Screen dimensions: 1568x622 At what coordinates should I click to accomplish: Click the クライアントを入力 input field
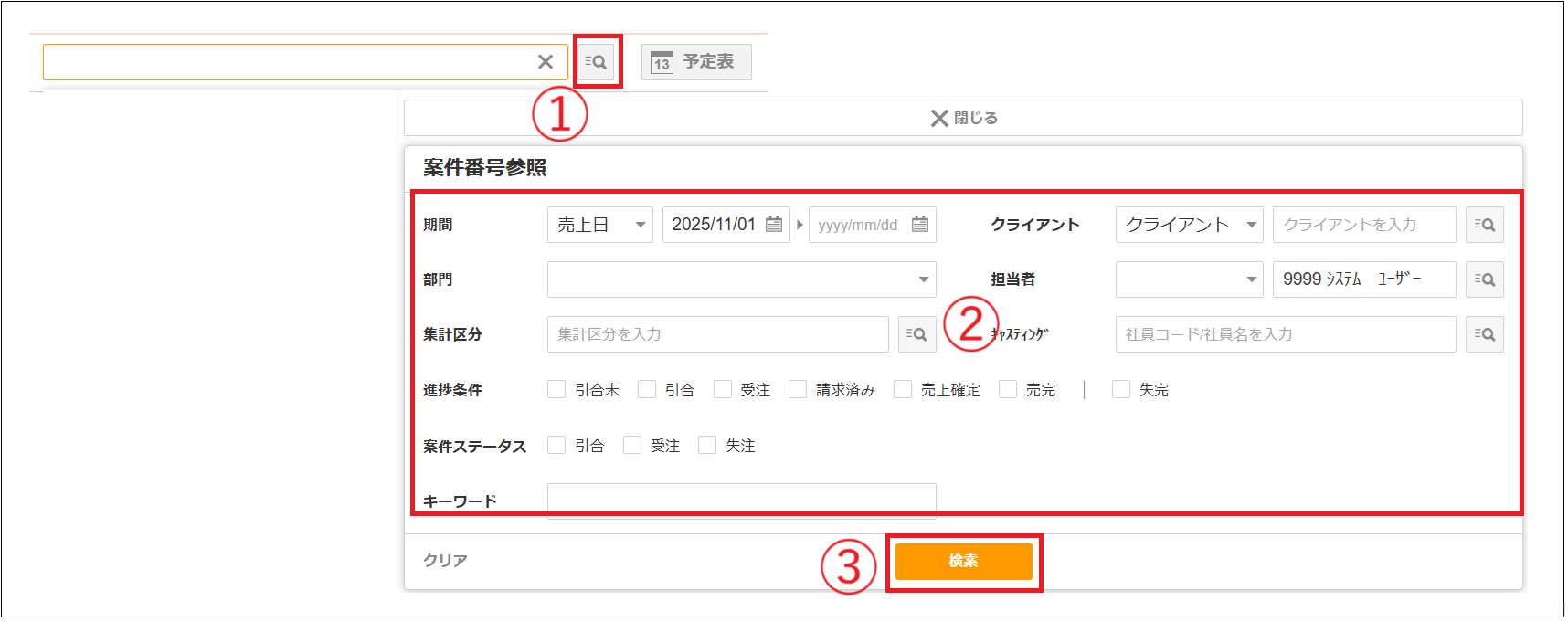point(1364,225)
